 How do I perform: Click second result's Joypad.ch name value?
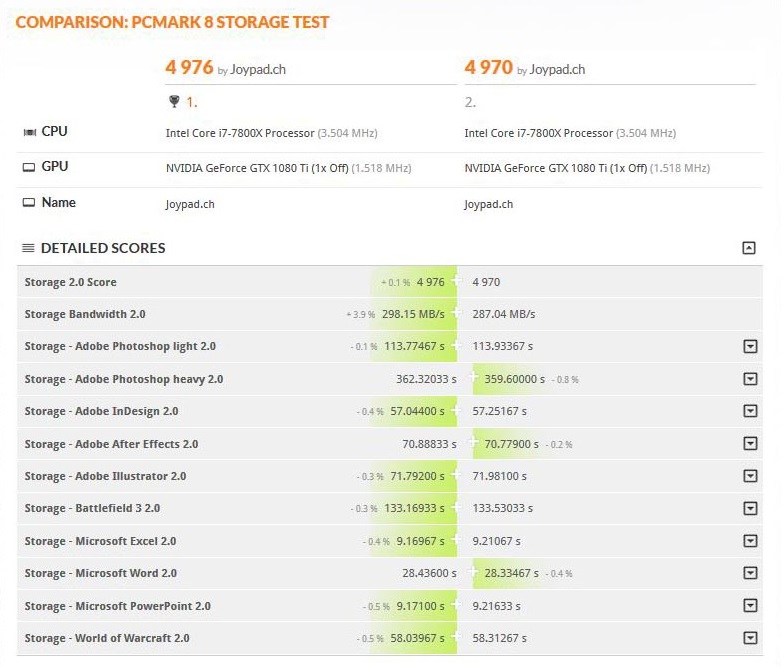[x=488, y=204]
